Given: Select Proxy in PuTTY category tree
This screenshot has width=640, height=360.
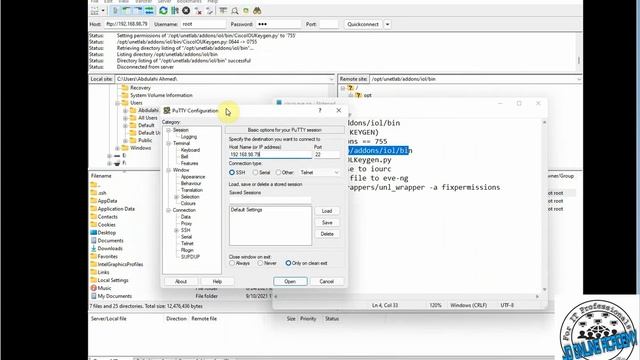Looking at the screenshot, I should pyautogui.click(x=186, y=224).
